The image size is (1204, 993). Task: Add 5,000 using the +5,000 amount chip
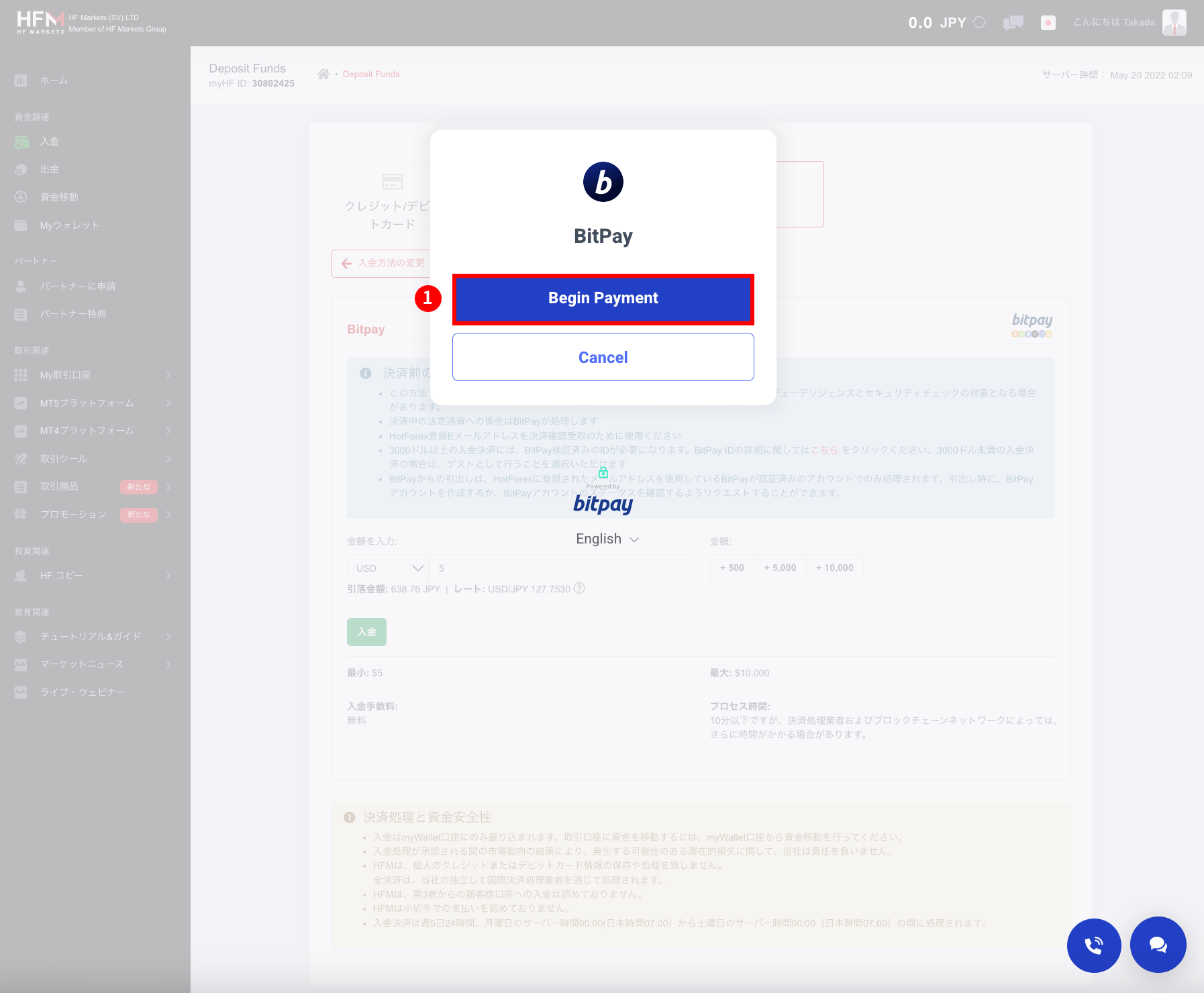pyautogui.click(x=780, y=568)
